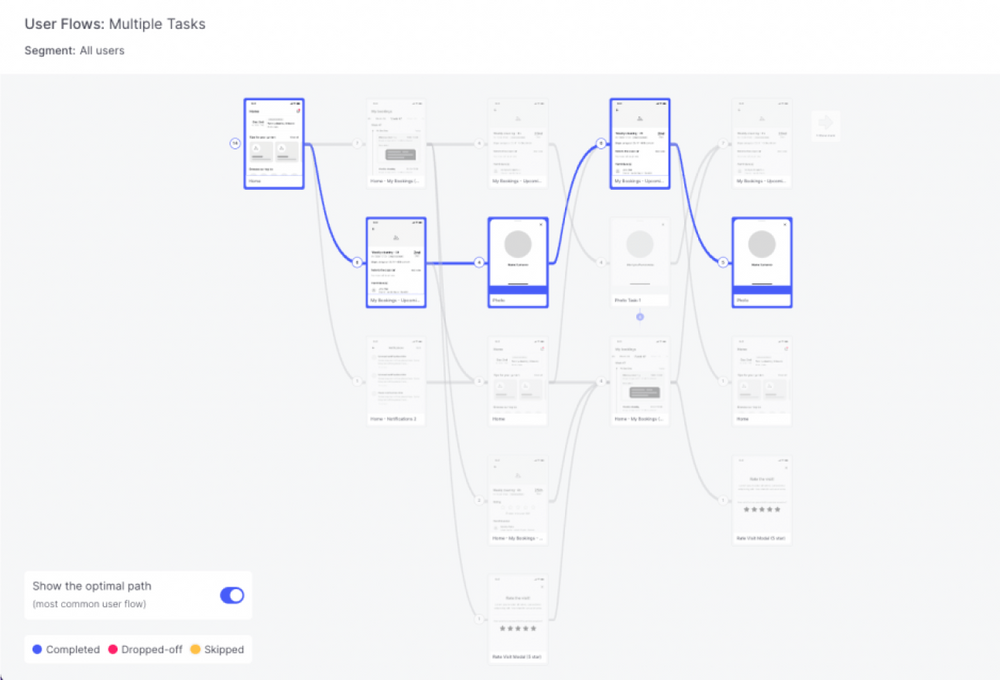The image size is (1000, 680).
Task: Select the highlighted Photo screen in third column
Action: coord(518,257)
